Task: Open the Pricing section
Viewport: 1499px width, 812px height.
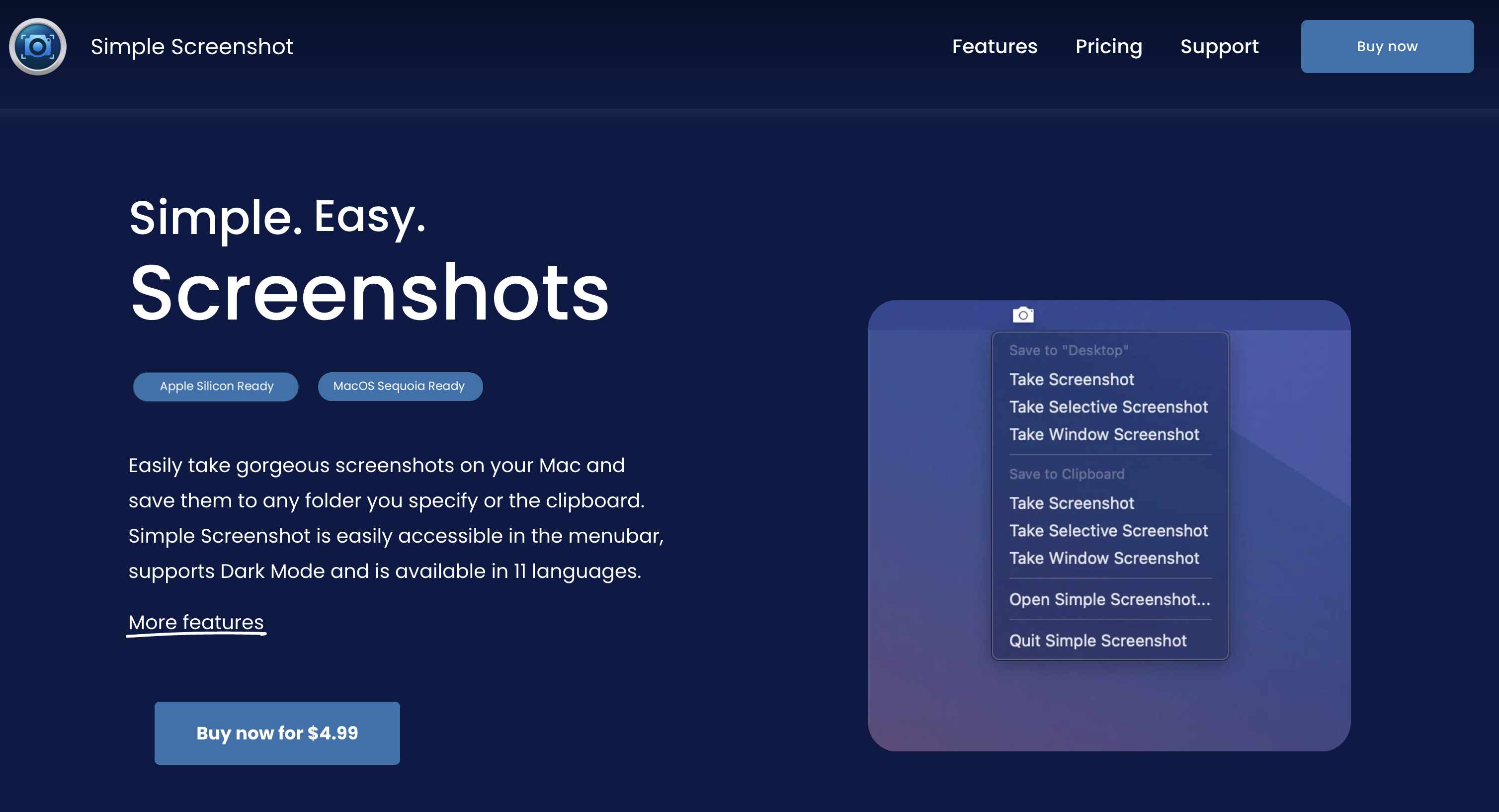Action: tap(1108, 47)
